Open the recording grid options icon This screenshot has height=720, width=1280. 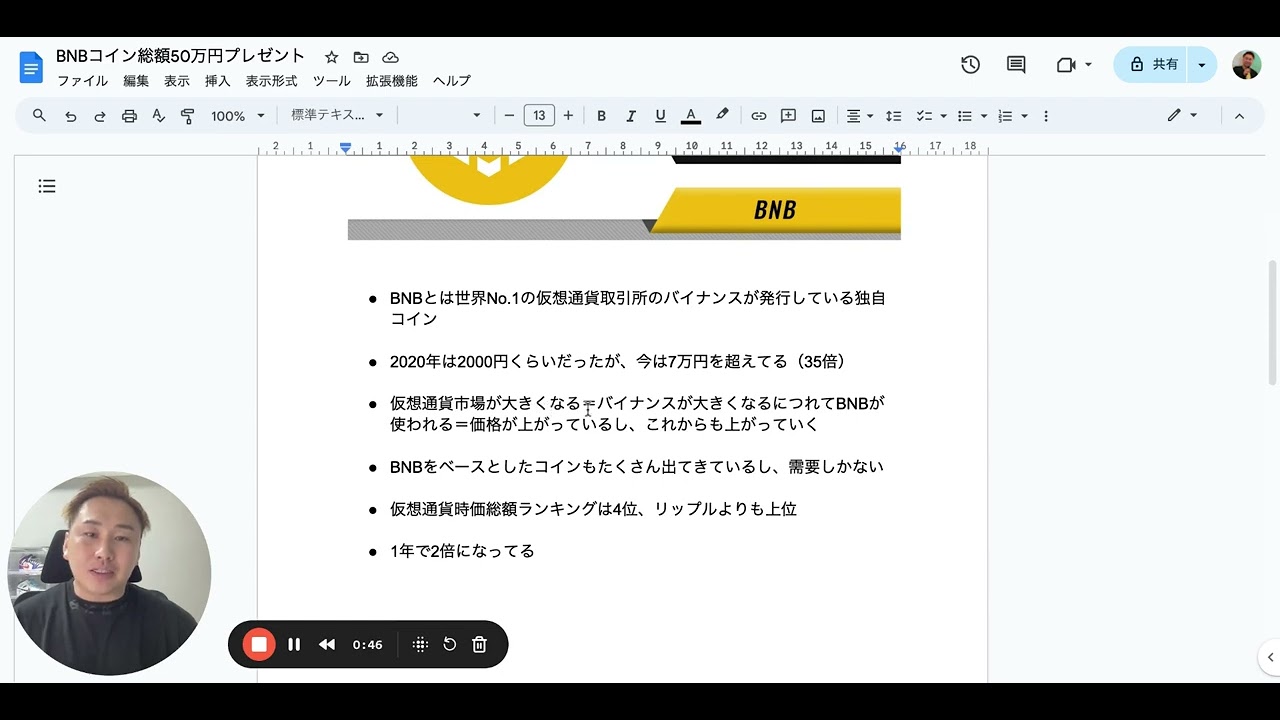(420, 645)
